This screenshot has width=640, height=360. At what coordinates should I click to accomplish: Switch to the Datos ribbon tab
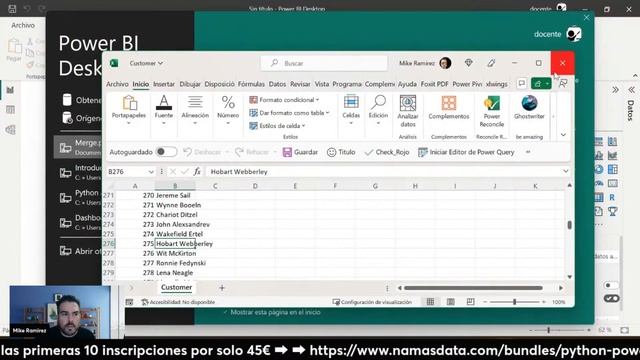click(x=277, y=84)
